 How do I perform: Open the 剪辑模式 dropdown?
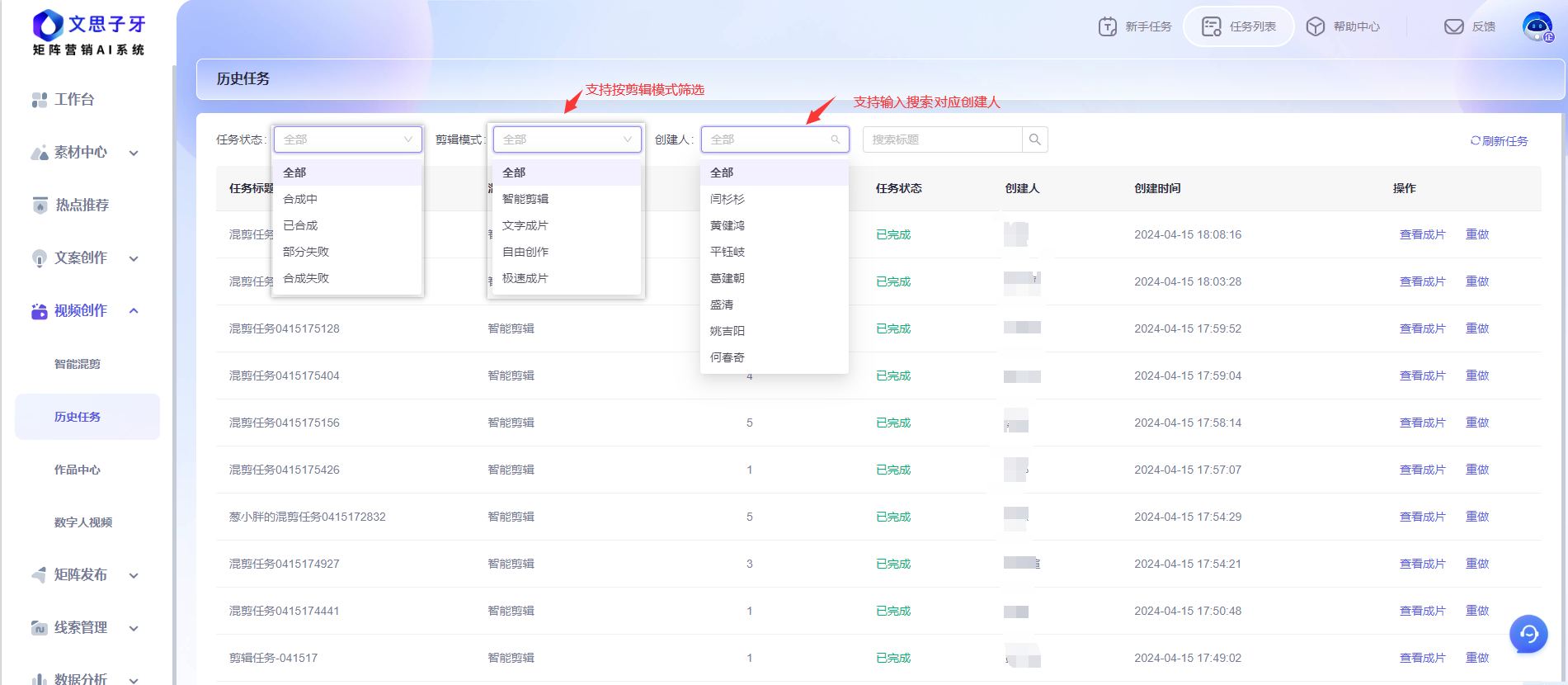(x=567, y=139)
